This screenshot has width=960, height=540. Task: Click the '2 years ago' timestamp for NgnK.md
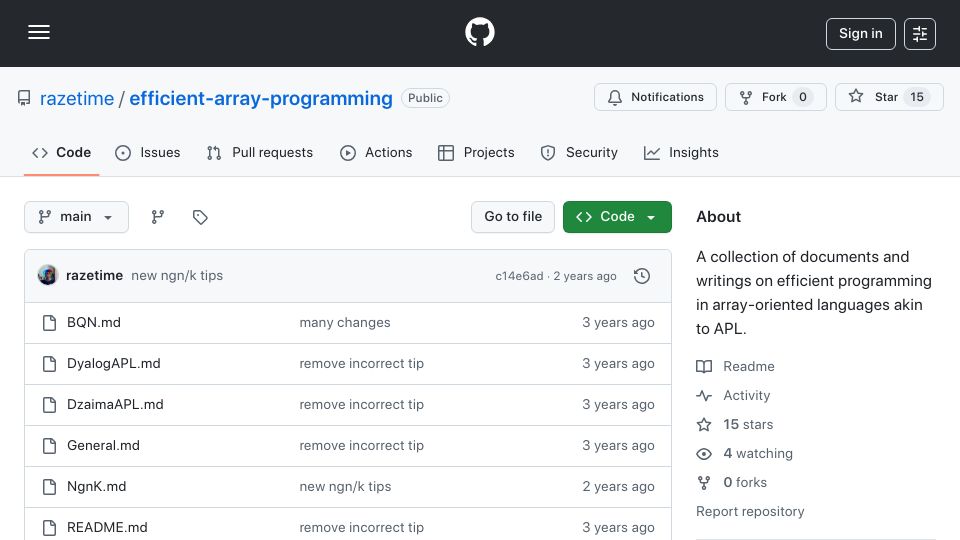(618, 487)
